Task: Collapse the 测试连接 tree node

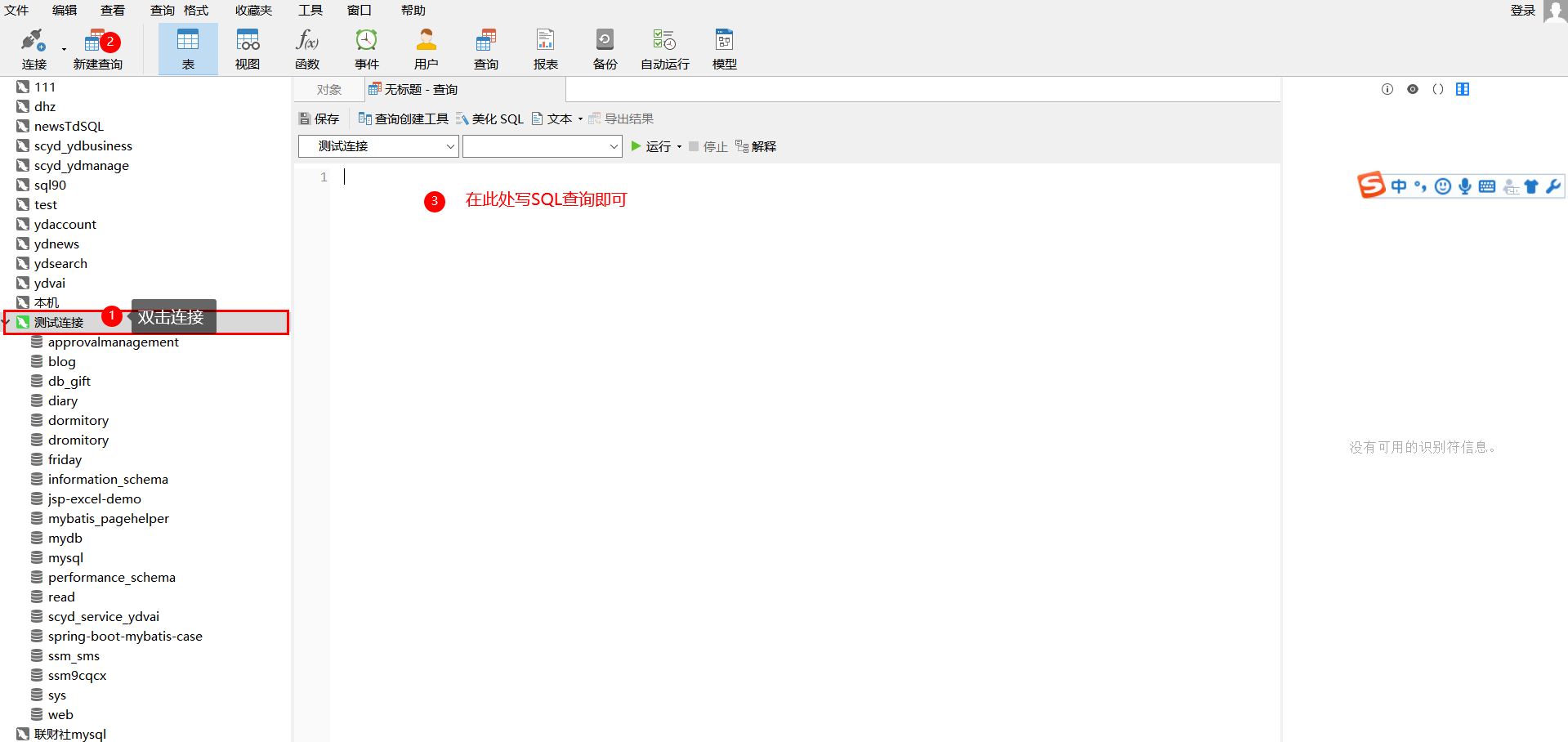Action: [6, 322]
